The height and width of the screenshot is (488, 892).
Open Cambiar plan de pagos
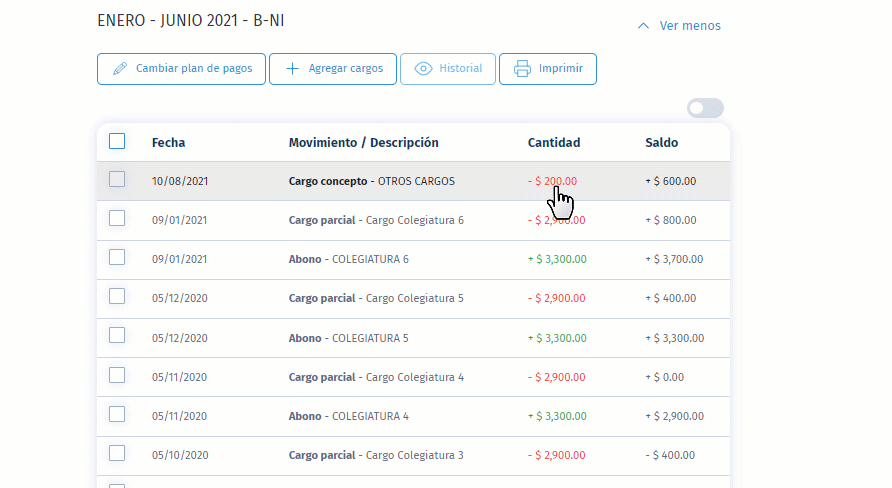click(x=181, y=69)
